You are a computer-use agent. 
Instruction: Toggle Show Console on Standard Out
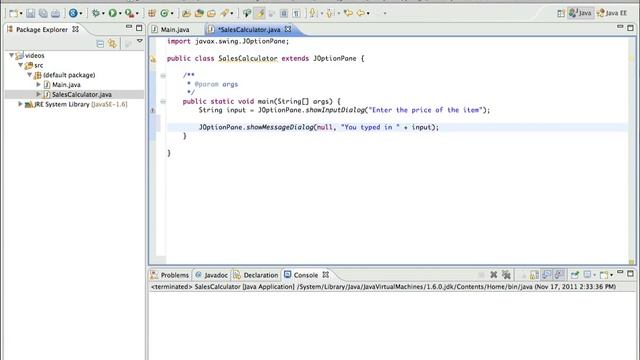[547, 275]
